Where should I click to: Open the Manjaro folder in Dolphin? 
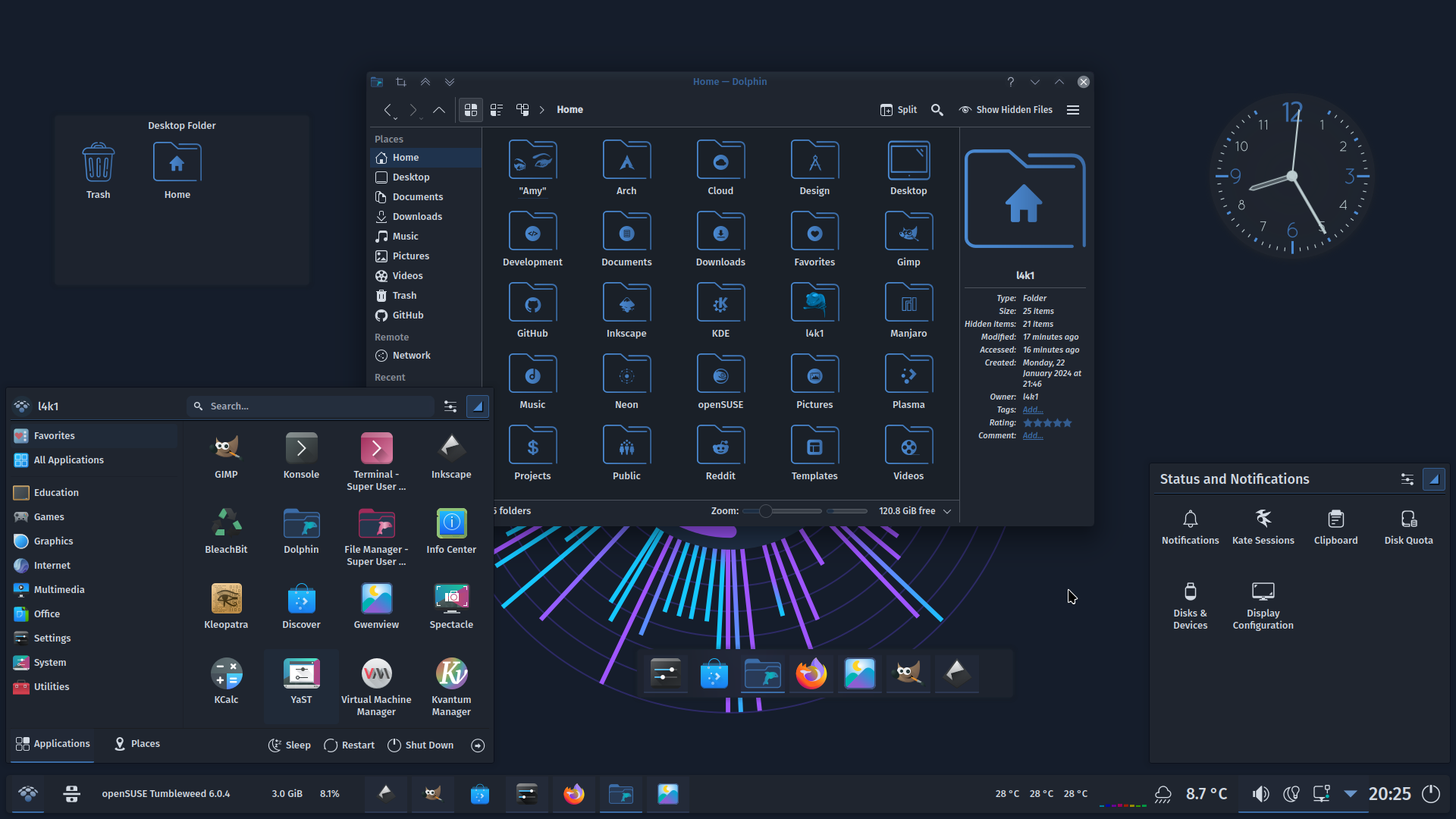(908, 310)
